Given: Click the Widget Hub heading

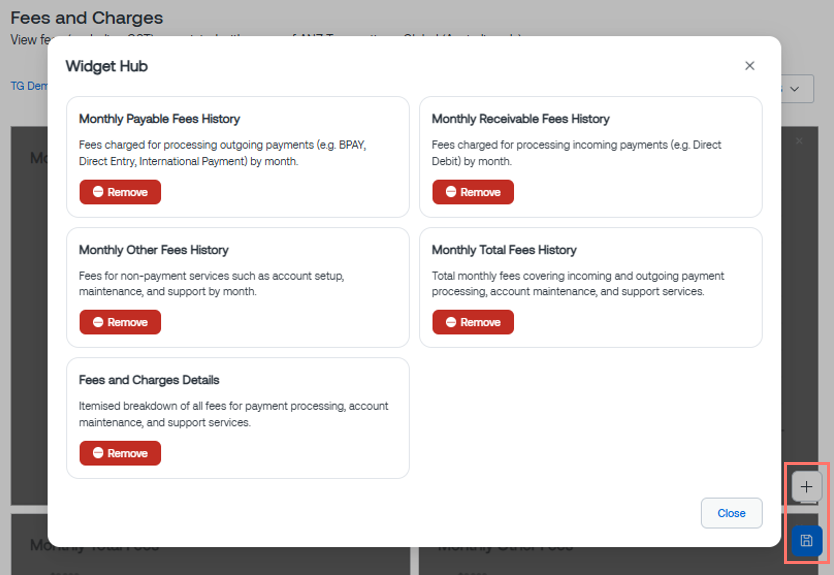Looking at the screenshot, I should pos(107,66).
